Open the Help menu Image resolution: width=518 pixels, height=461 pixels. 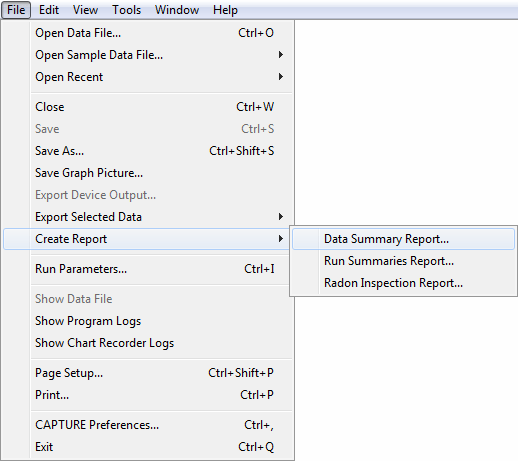pyautogui.click(x=225, y=10)
